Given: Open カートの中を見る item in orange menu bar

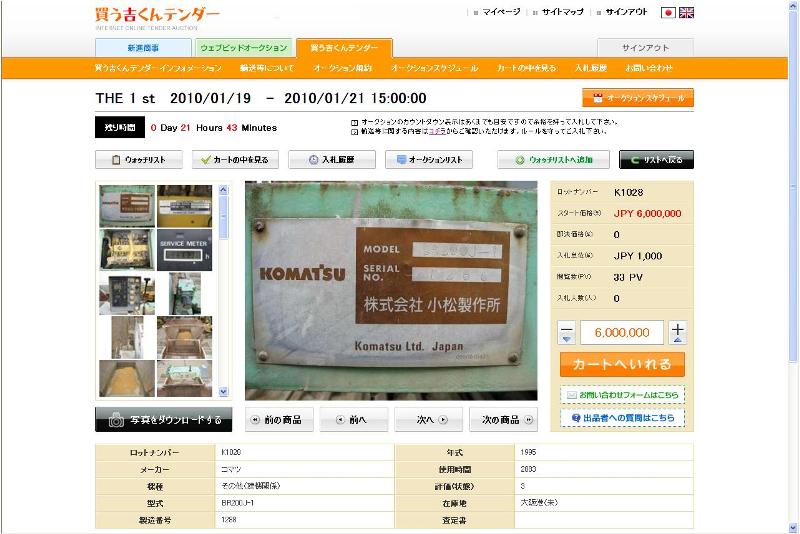Looking at the screenshot, I should (x=526, y=68).
